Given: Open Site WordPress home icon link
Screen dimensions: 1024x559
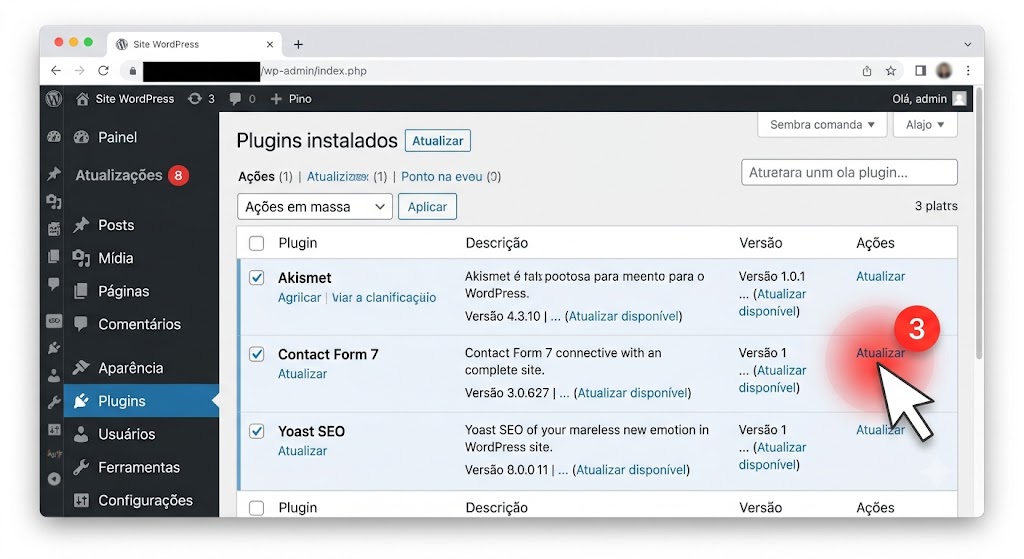Looking at the screenshot, I should click(x=82, y=99).
